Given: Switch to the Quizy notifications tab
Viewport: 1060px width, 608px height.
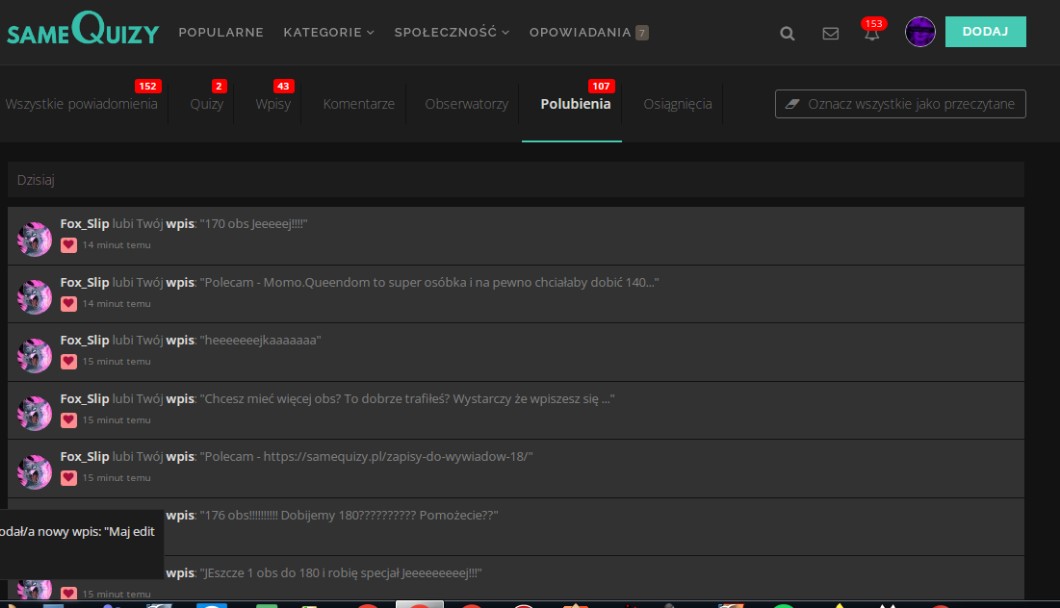Looking at the screenshot, I should pos(207,104).
